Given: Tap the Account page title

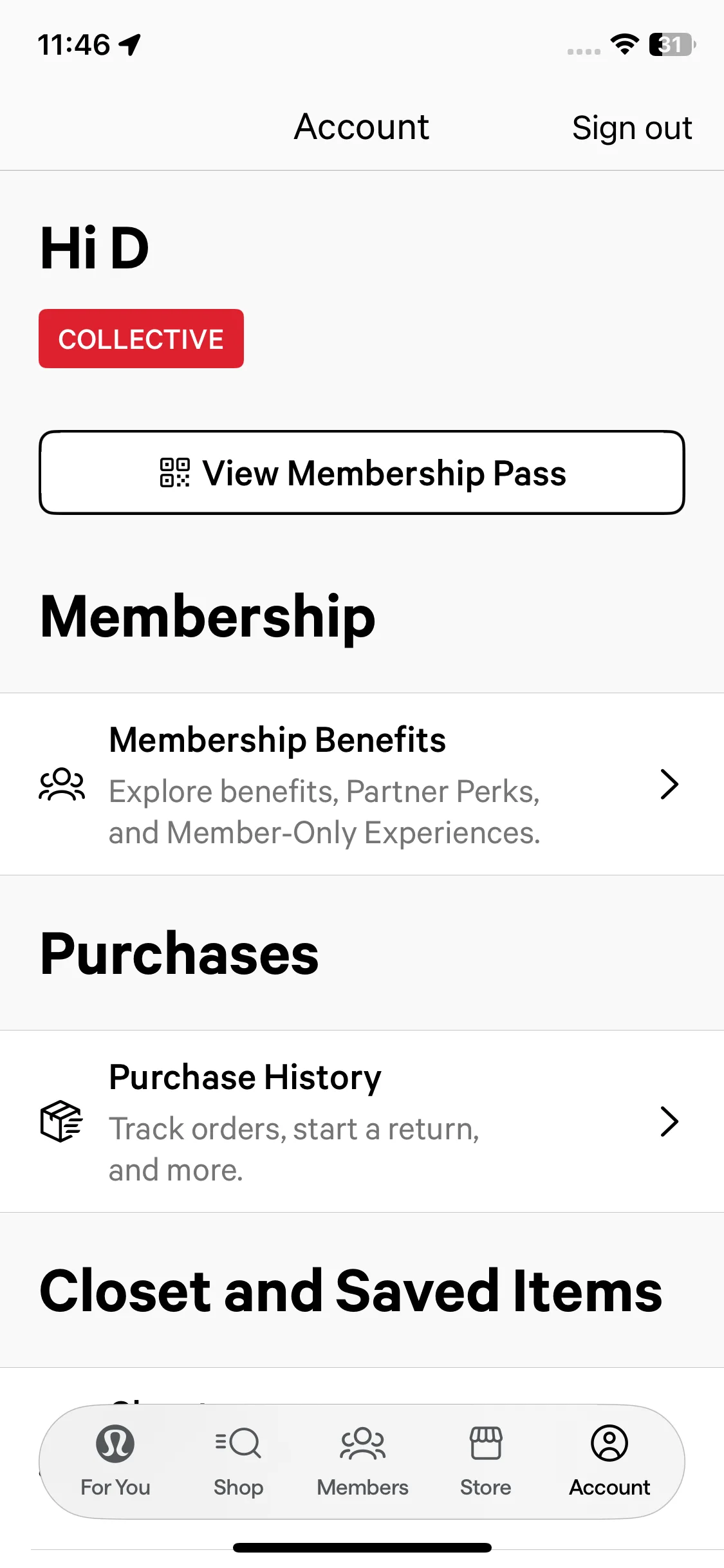Looking at the screenshot, I should [x=362, y=127].
